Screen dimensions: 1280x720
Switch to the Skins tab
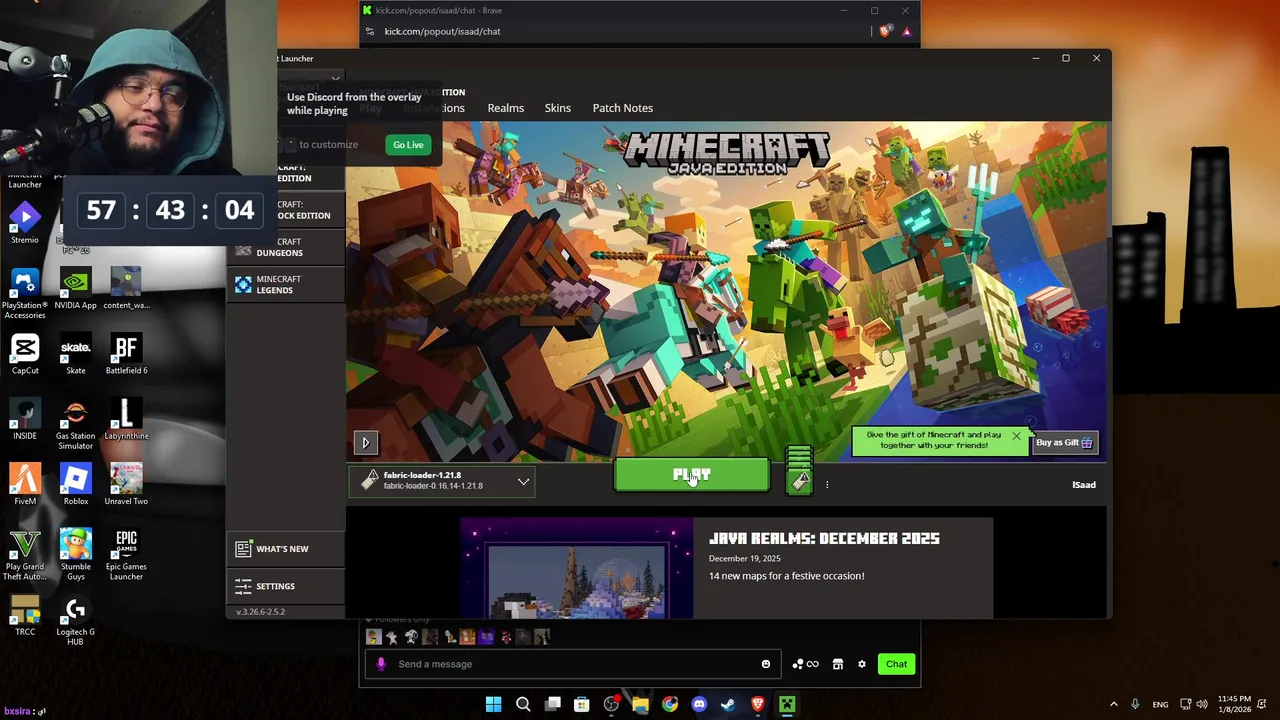pos(558,108)
